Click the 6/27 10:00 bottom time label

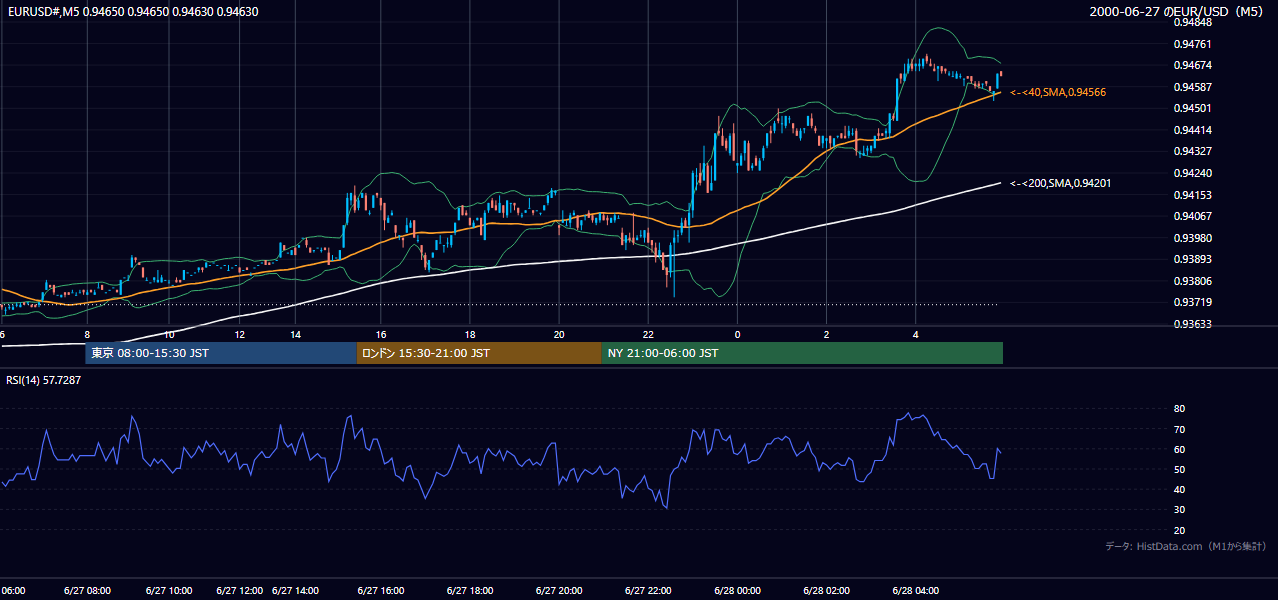[x=169, y=590]
